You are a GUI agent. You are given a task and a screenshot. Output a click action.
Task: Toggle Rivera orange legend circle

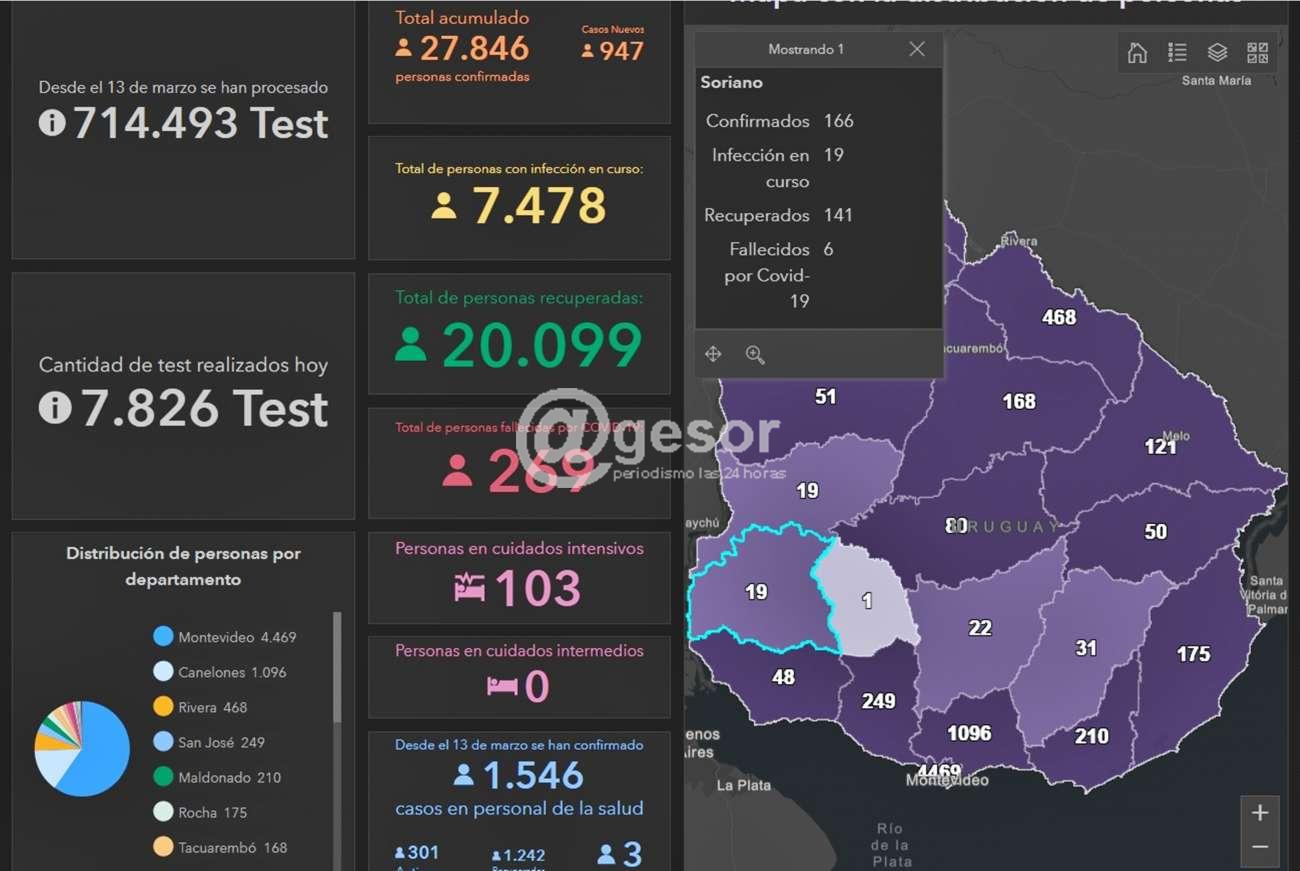pyautogui.click(x=163, y=707)
